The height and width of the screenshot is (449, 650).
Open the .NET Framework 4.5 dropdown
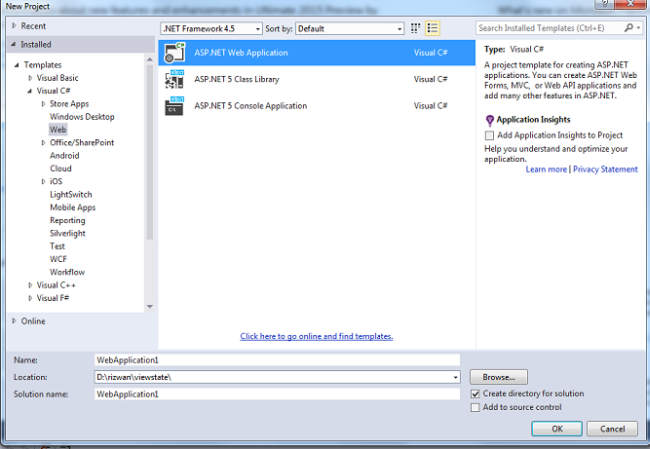coord(211,29)
